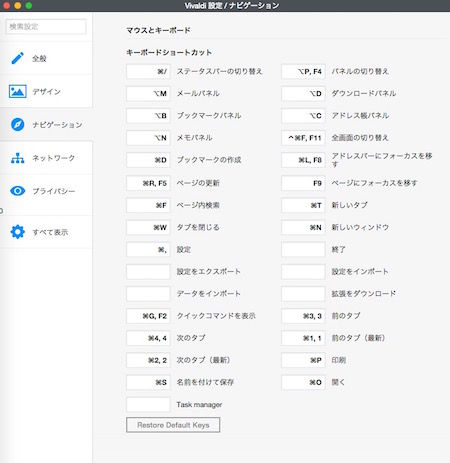Edit shortcut field for 印刷
This screenshot has height=463, width=450.
tap(303, 360)
